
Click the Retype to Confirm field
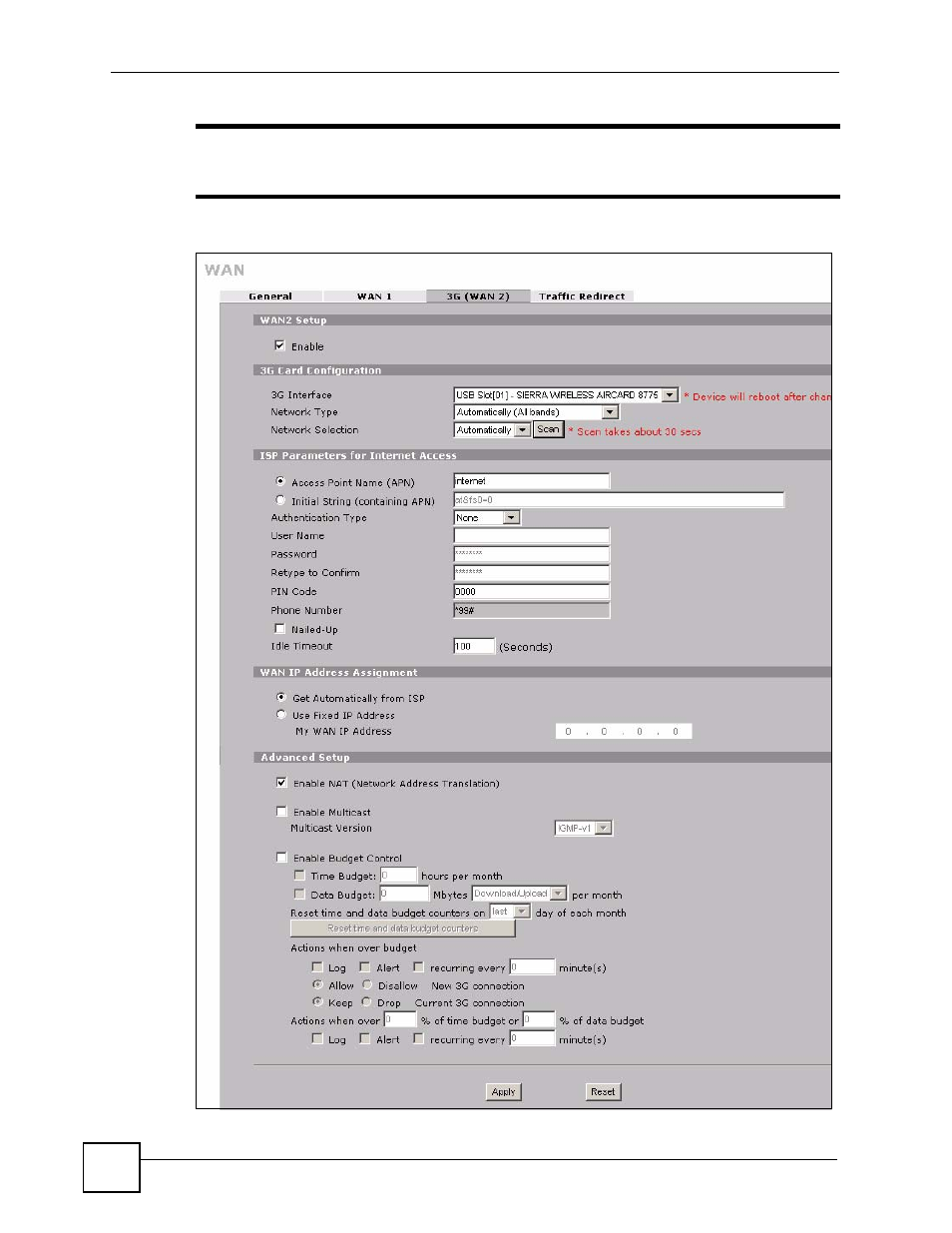coord(531,572)
